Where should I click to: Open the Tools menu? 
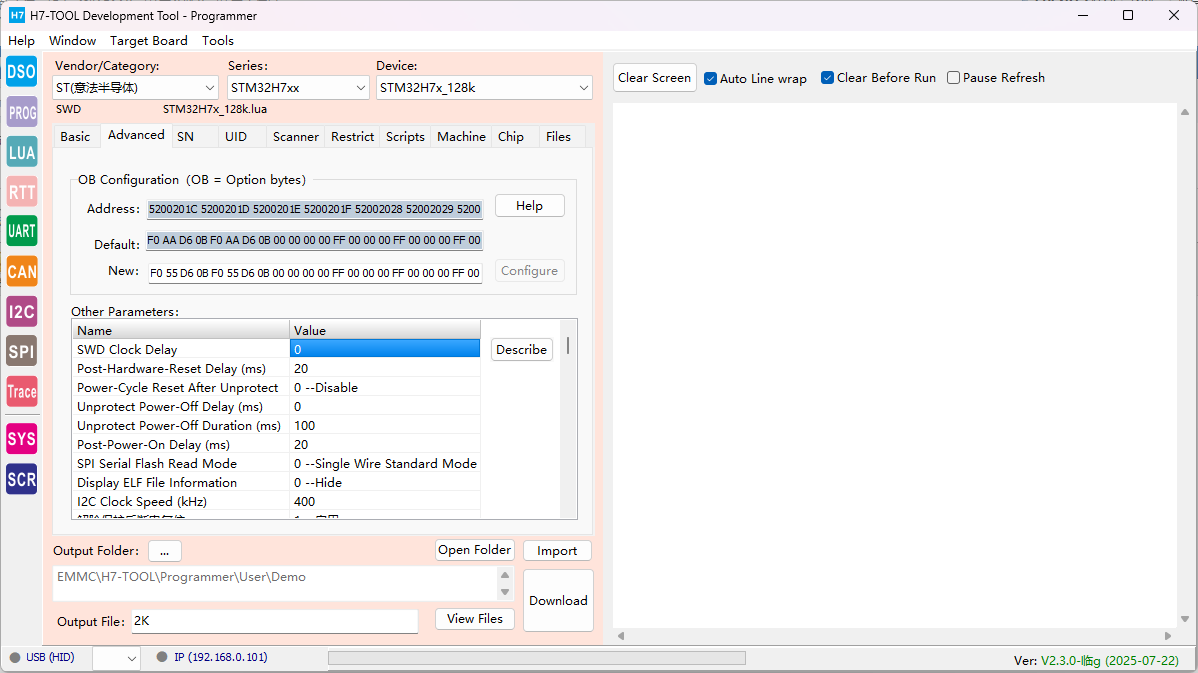218,40
